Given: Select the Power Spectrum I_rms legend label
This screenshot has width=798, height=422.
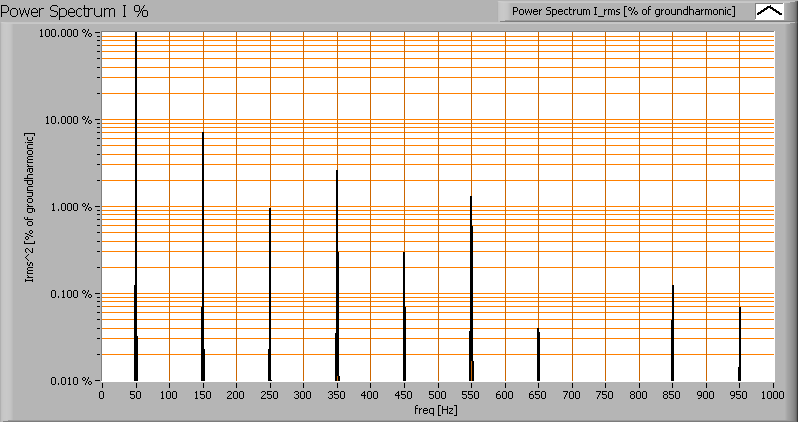Looking at the screenshot, I should point(623,11).
